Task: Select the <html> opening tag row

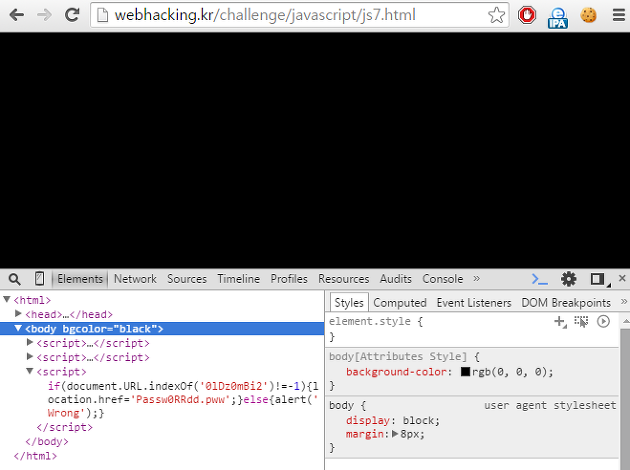Action: pyautogui.click(x=32, y=300)
